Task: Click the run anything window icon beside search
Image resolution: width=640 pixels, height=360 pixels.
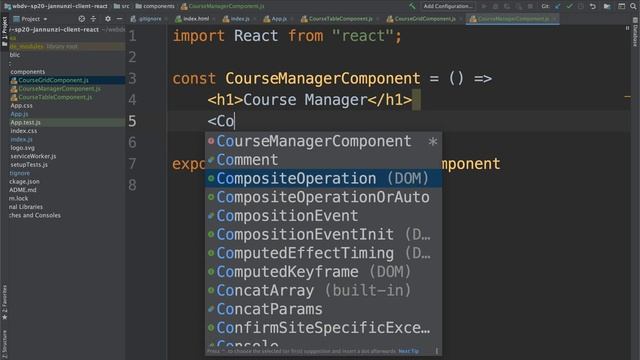Action: pos(621,6)
